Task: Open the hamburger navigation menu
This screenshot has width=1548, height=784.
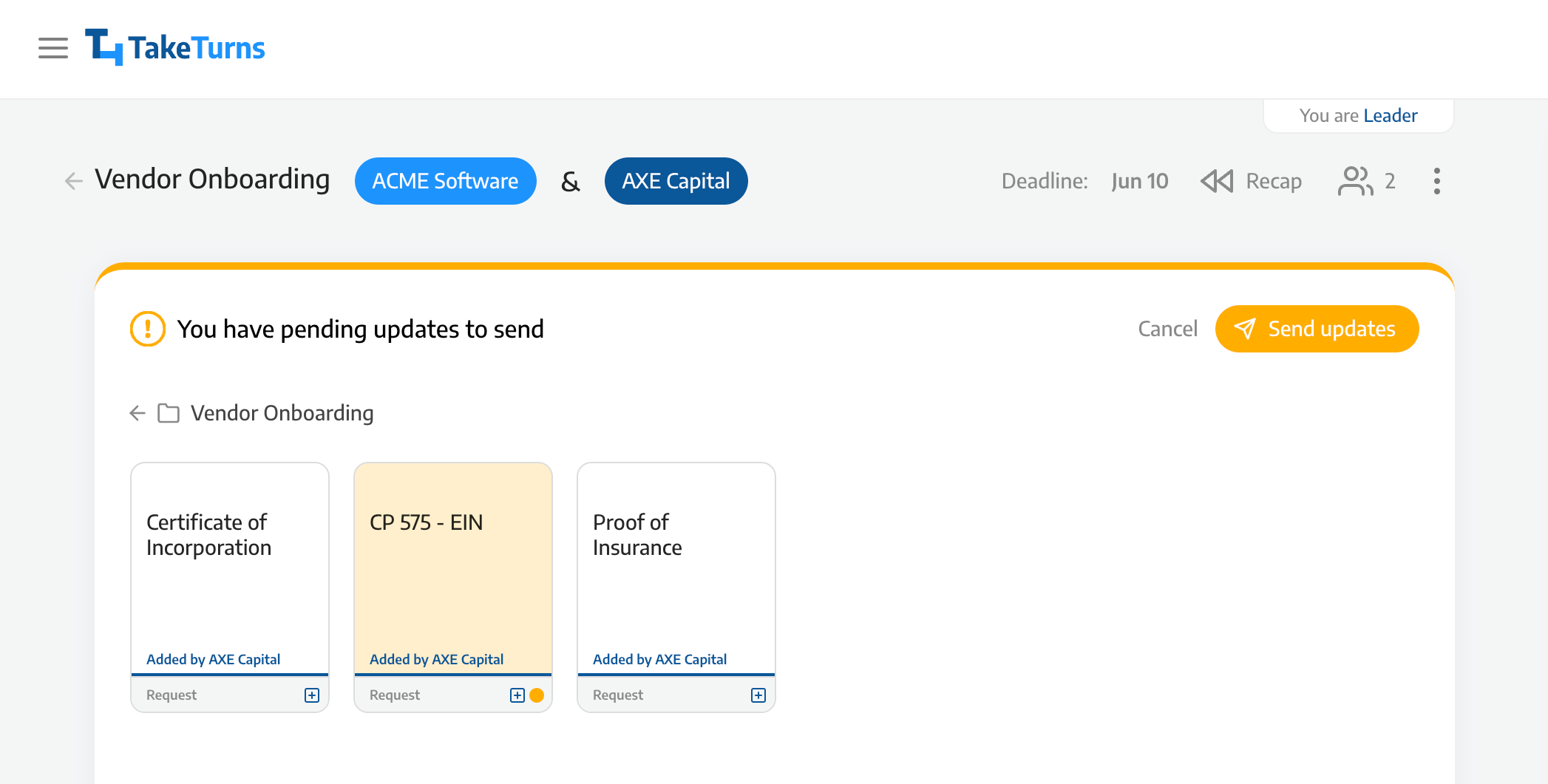Action: click(53, 48)
